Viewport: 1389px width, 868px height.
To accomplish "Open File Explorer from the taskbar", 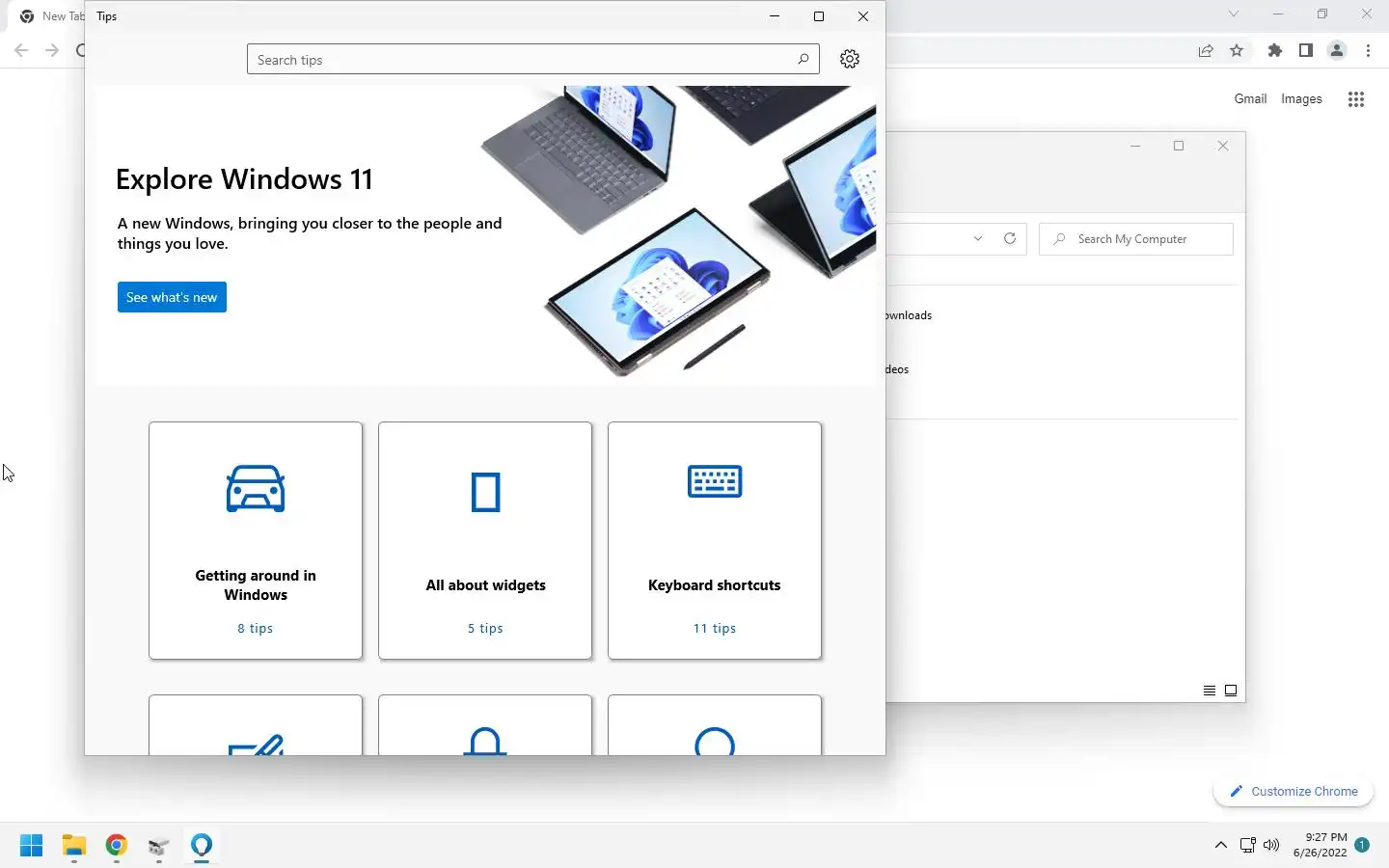I will pyautogui.click(x=74, y=846).
